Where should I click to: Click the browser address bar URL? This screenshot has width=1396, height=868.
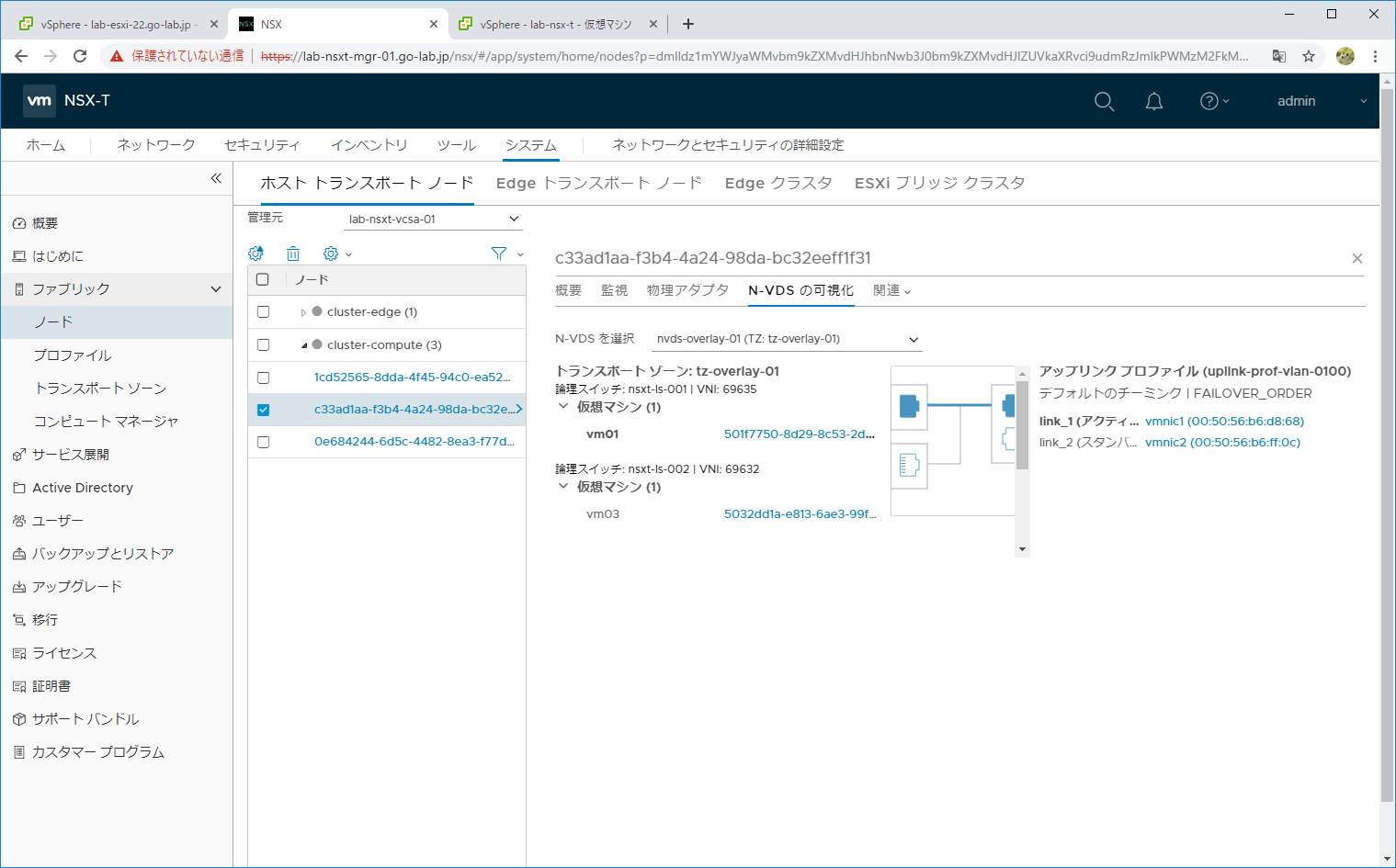coord(754,56)
